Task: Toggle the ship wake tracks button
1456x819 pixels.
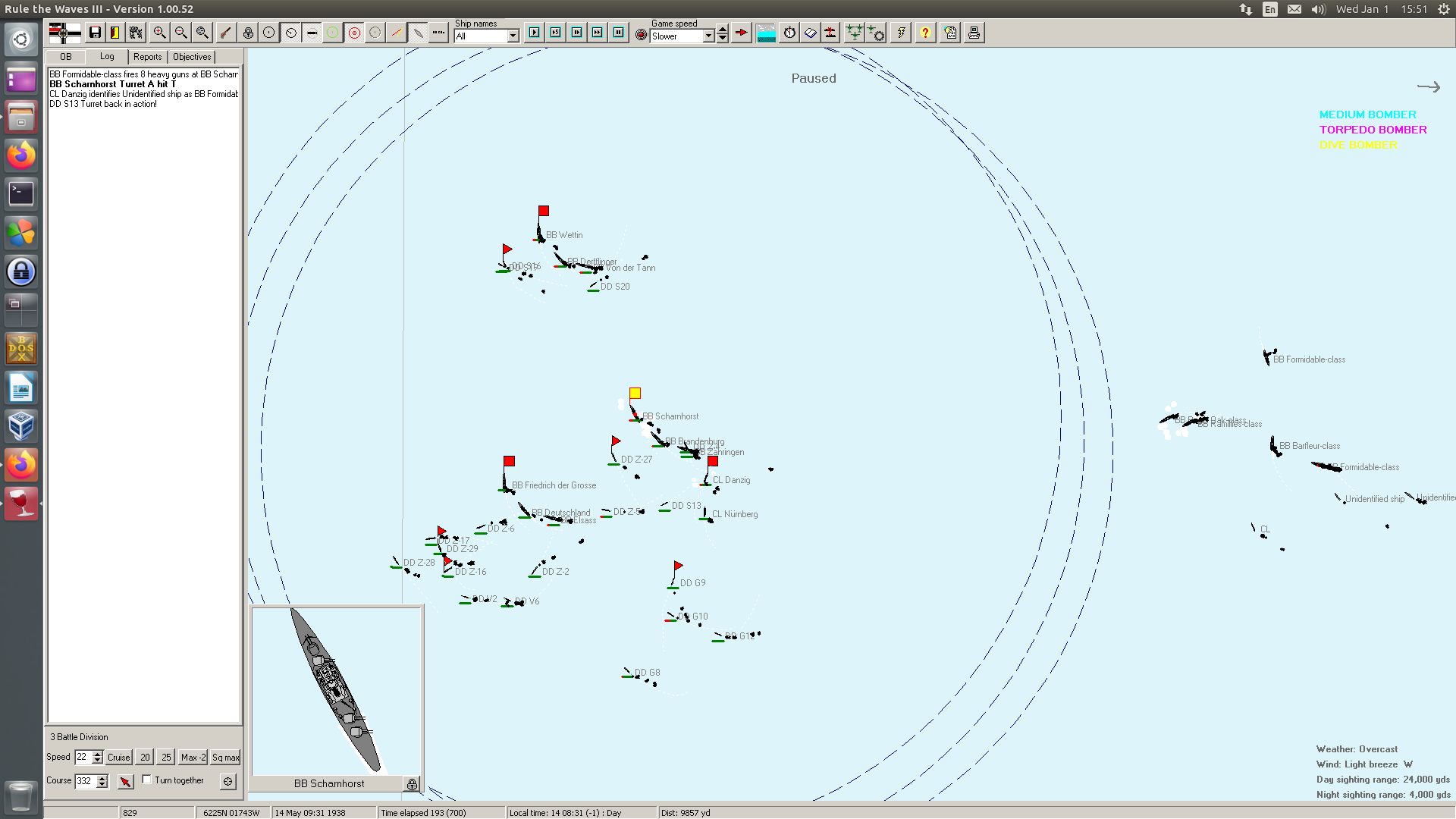Action: tap(418, 33)
